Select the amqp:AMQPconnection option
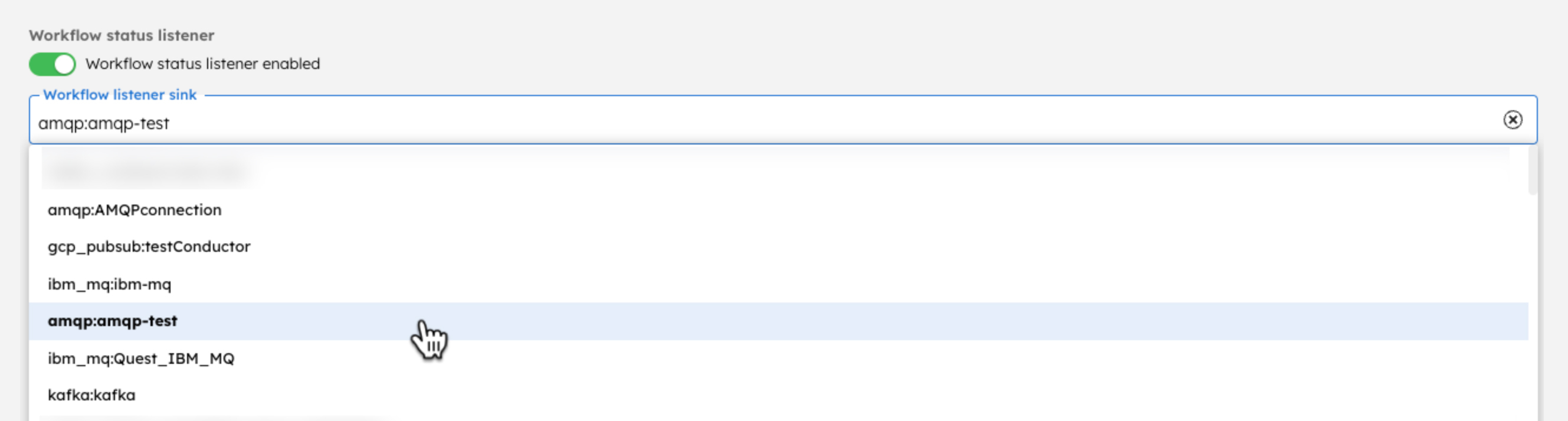This screenshot has height=421, width=1568. [x=135, y=210]
